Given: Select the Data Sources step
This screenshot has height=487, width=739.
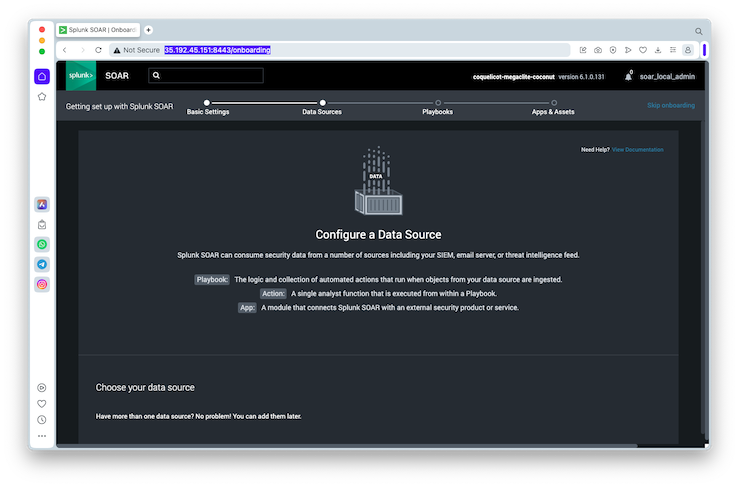Looking at the screenshot, I should [x=322, y=107].
